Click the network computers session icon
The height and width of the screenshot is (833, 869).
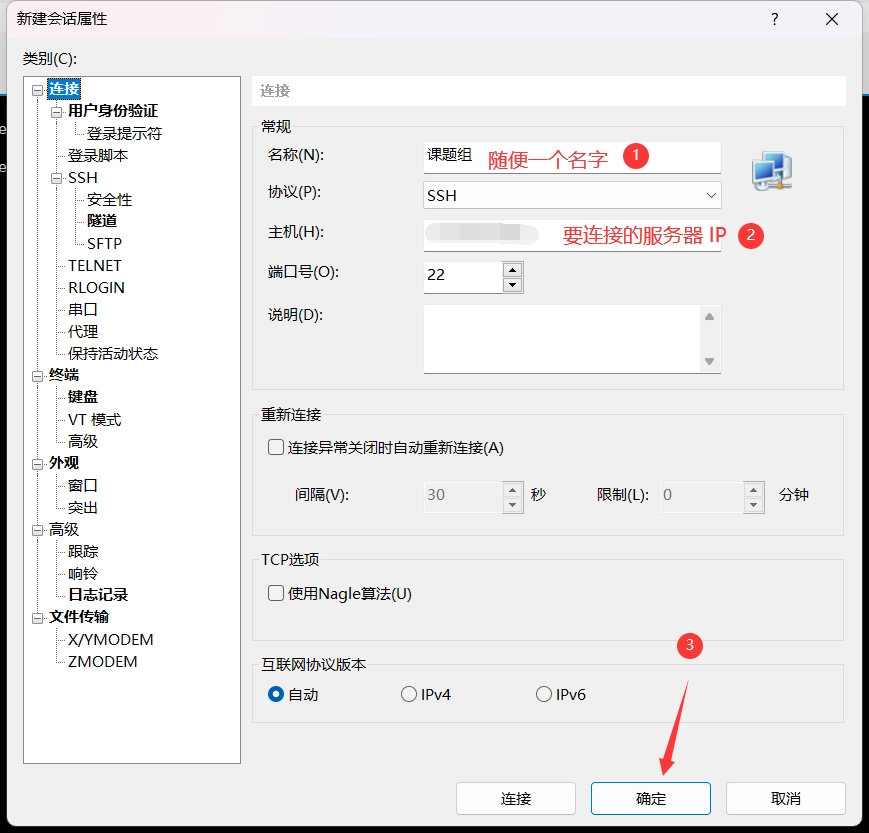pos(772,172)
